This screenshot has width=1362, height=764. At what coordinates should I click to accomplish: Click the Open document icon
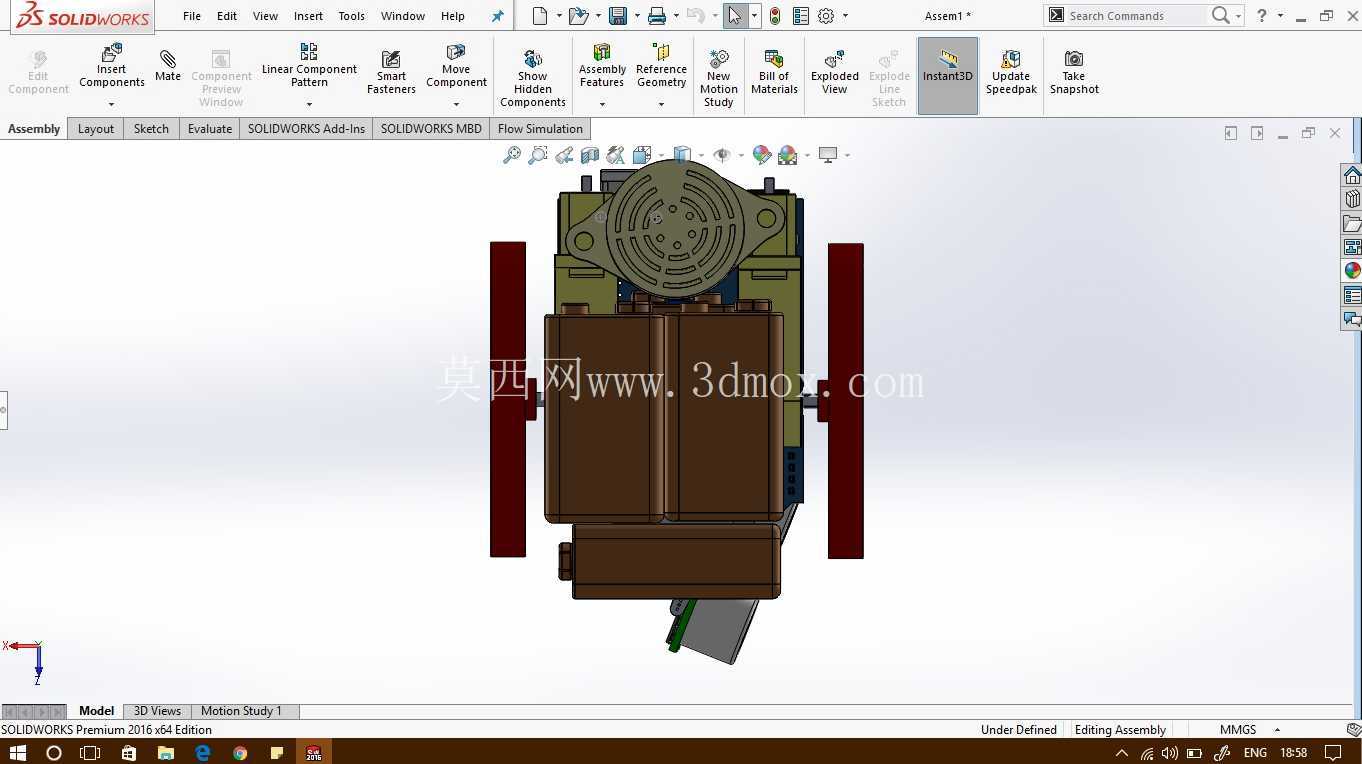coord(578,16)
